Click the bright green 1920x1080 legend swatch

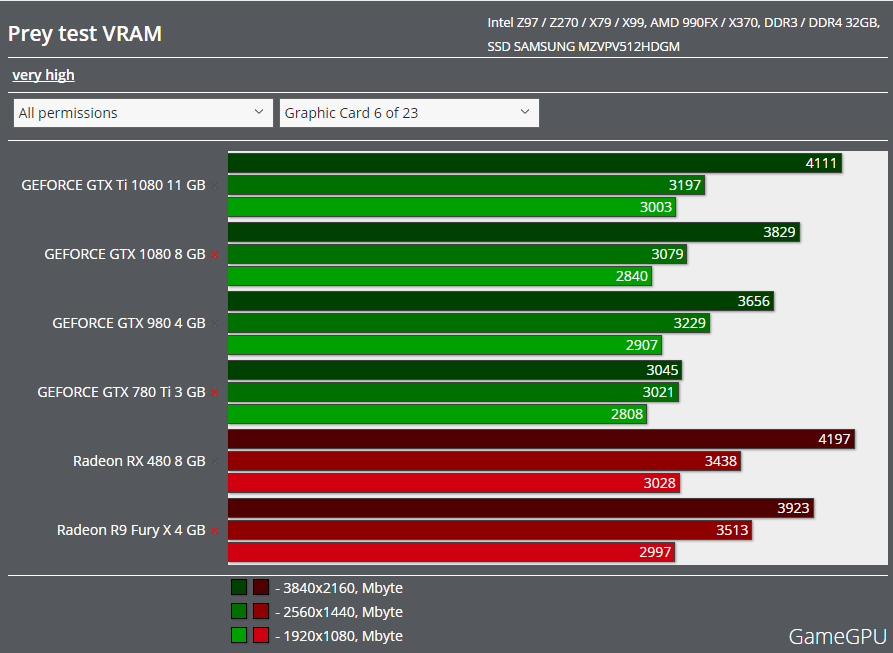pyautogui.click(x=239, y=635)
